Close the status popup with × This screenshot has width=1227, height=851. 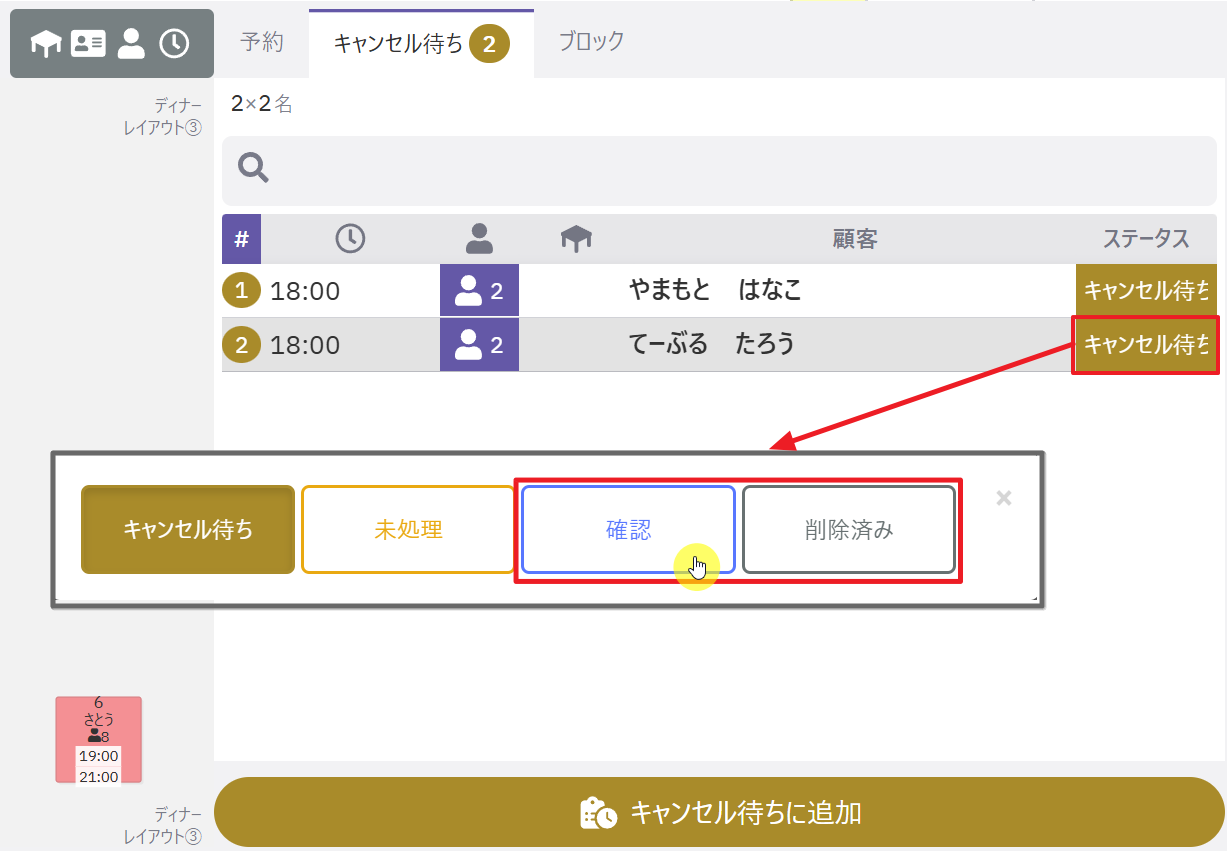coord(1004,498)
